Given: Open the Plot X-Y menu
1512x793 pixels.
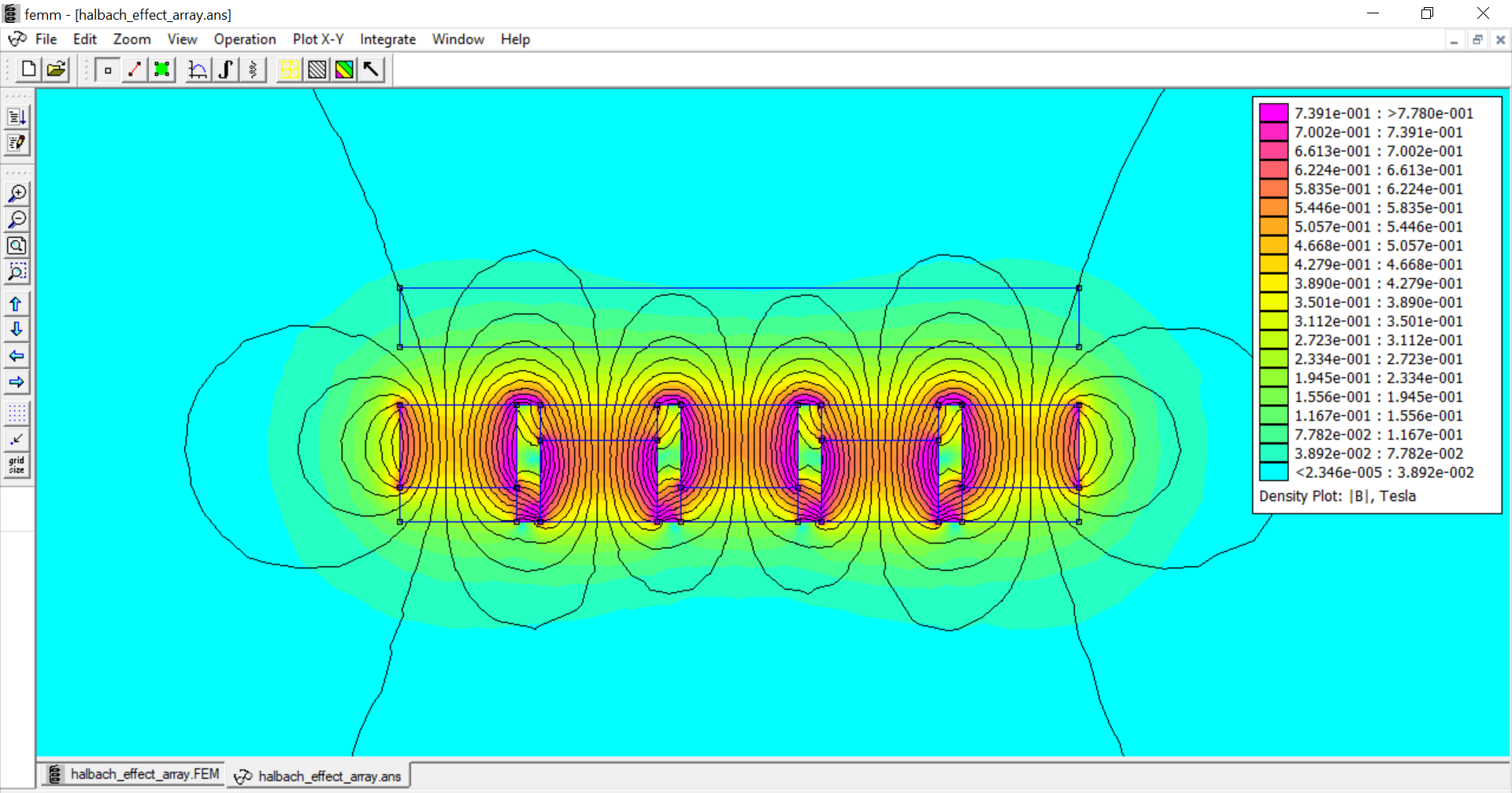Looking at the screenshot, I should point(318,39).
